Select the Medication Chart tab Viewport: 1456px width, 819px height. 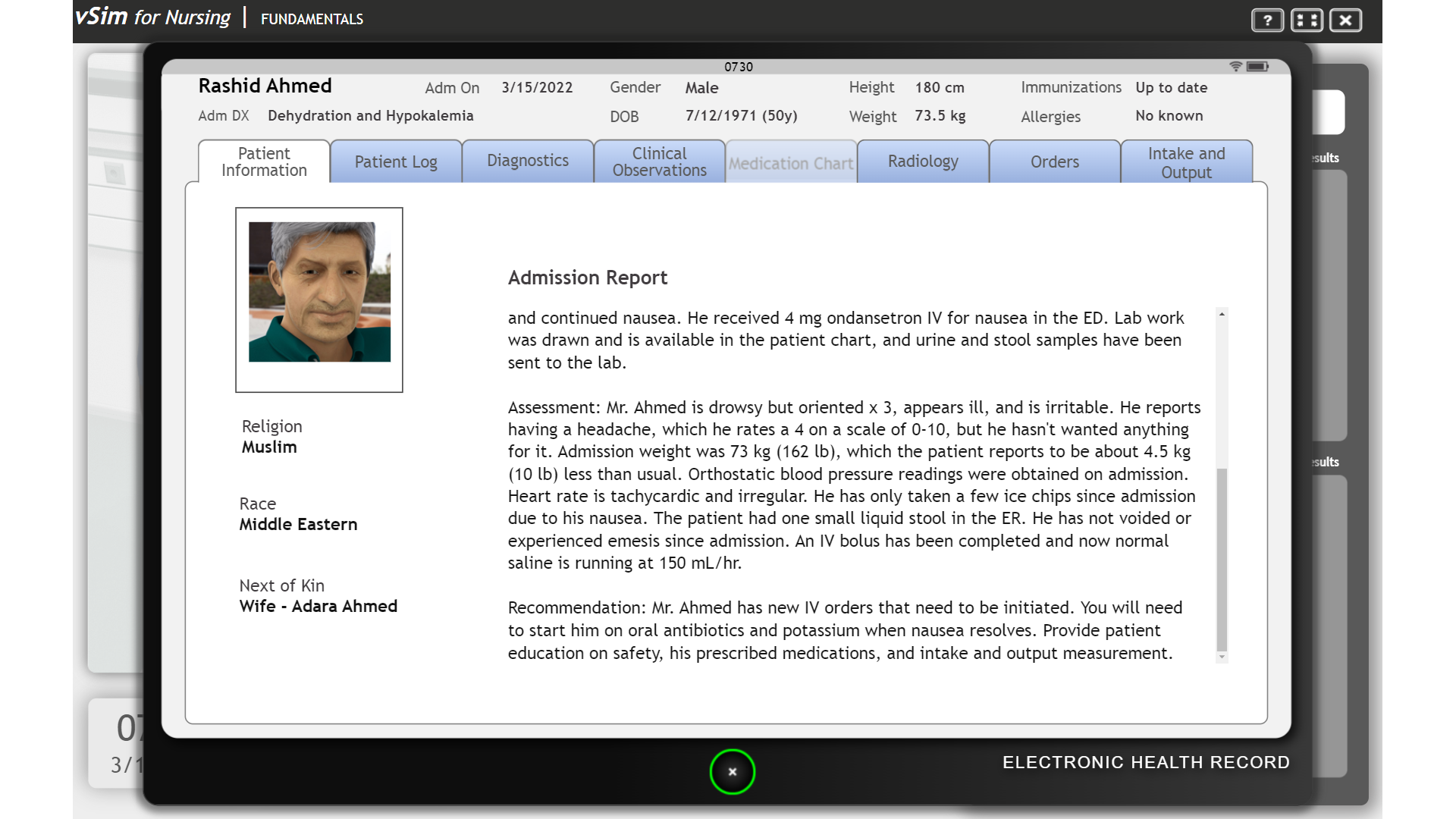(x=791, y=162)
